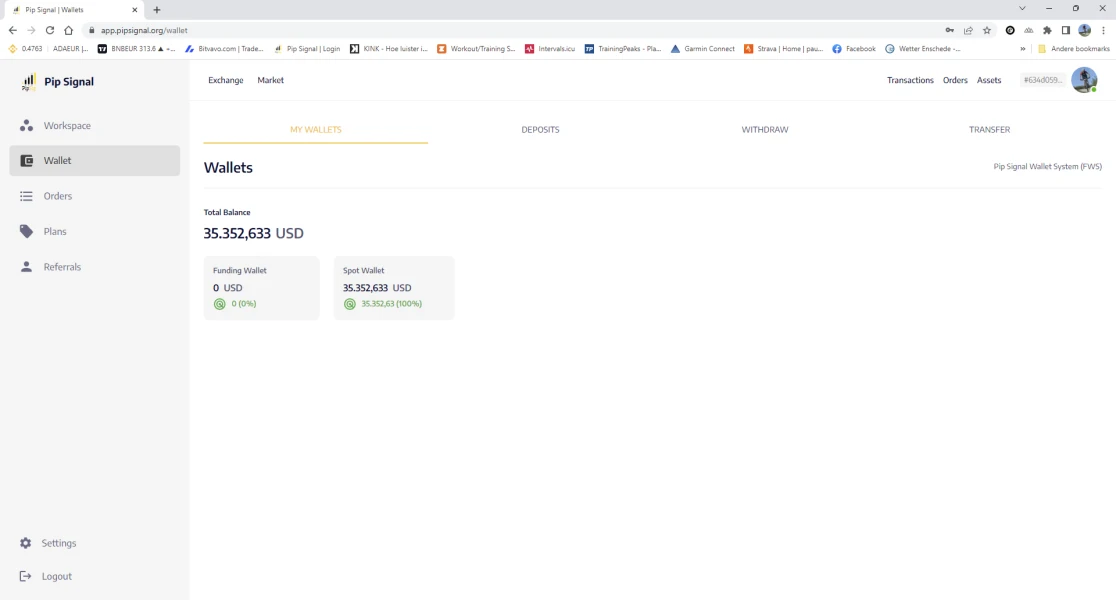Viewport: 1116px width, 600px height.
Task: Click the browser forward arrow
Action: (x=31, y=30)
